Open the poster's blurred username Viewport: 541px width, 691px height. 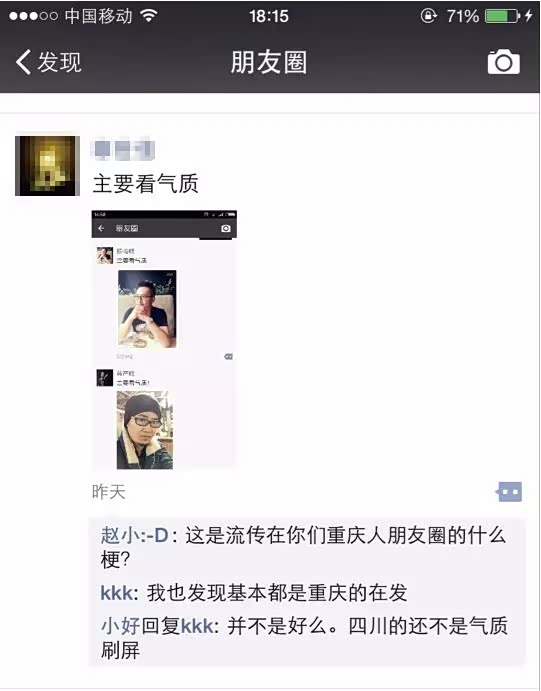(x=123, y=149)
